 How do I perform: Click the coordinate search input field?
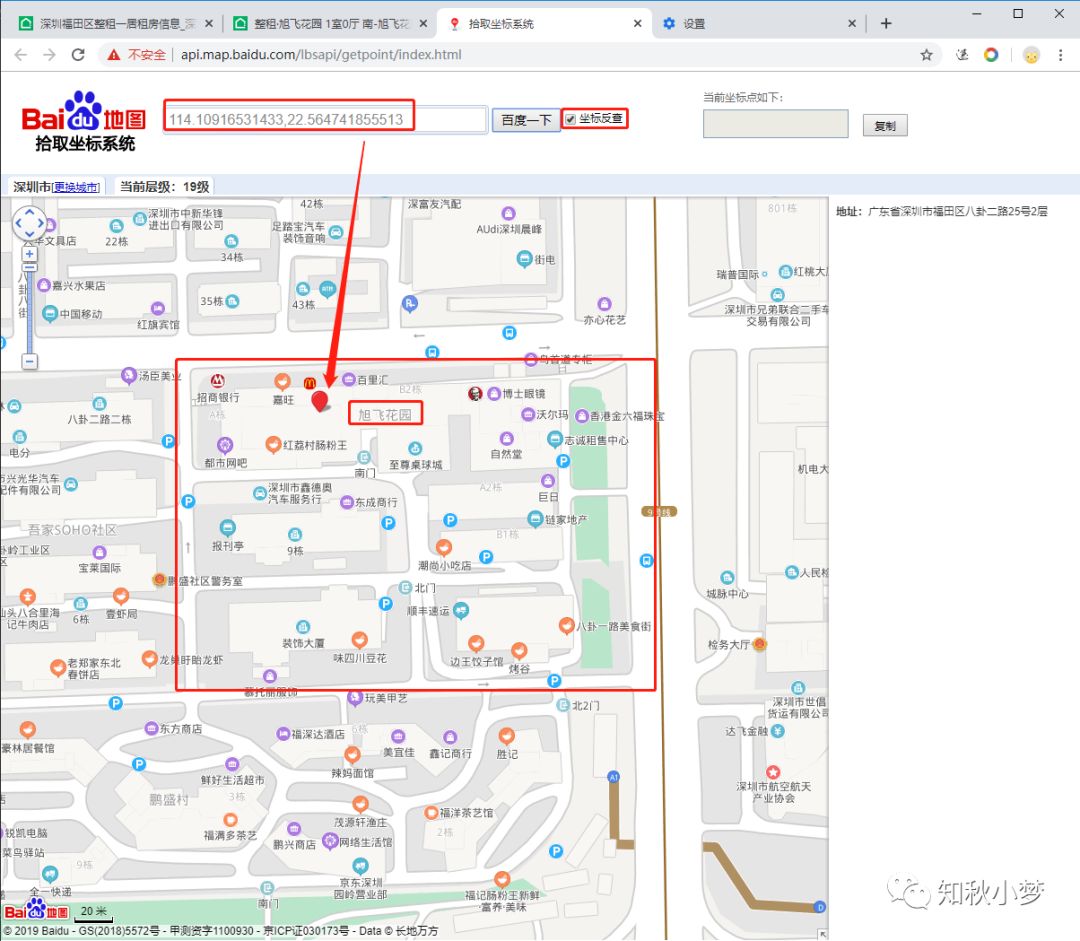click(x=325, y=119)
